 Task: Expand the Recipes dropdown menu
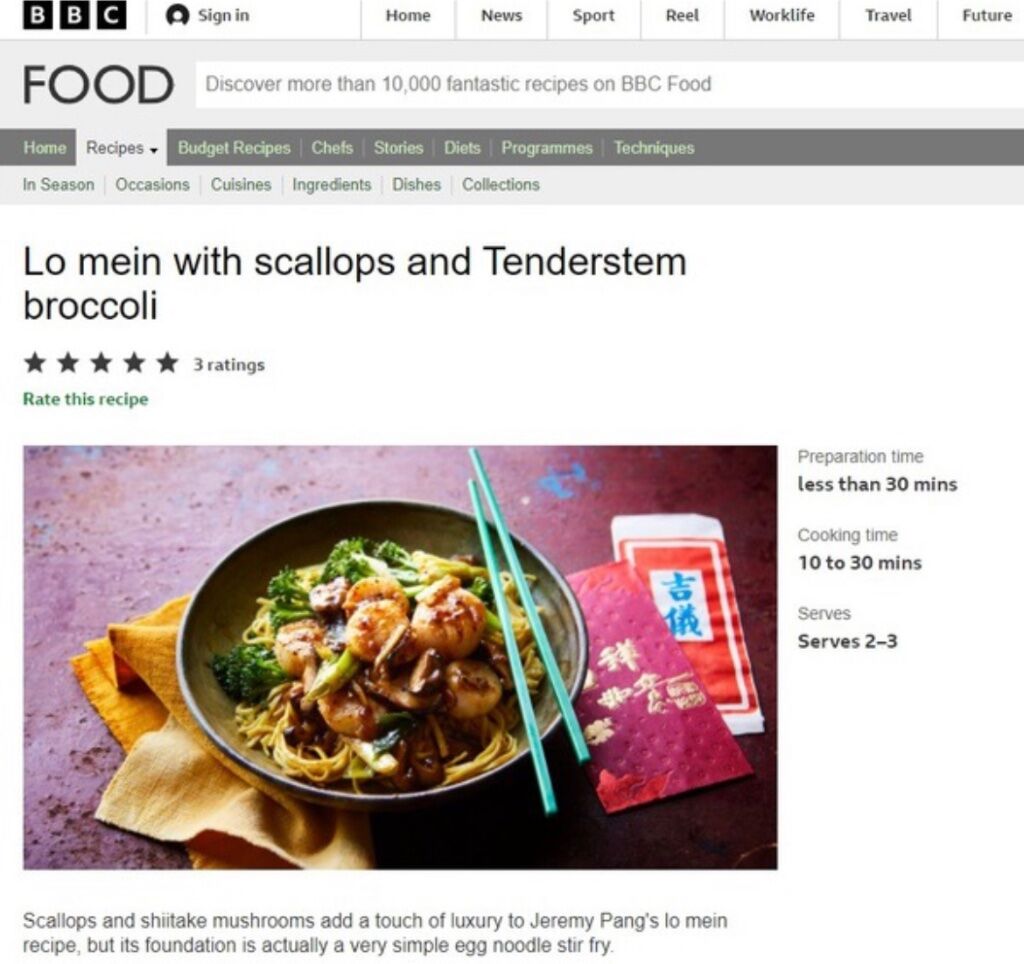(x=121, y=148)
